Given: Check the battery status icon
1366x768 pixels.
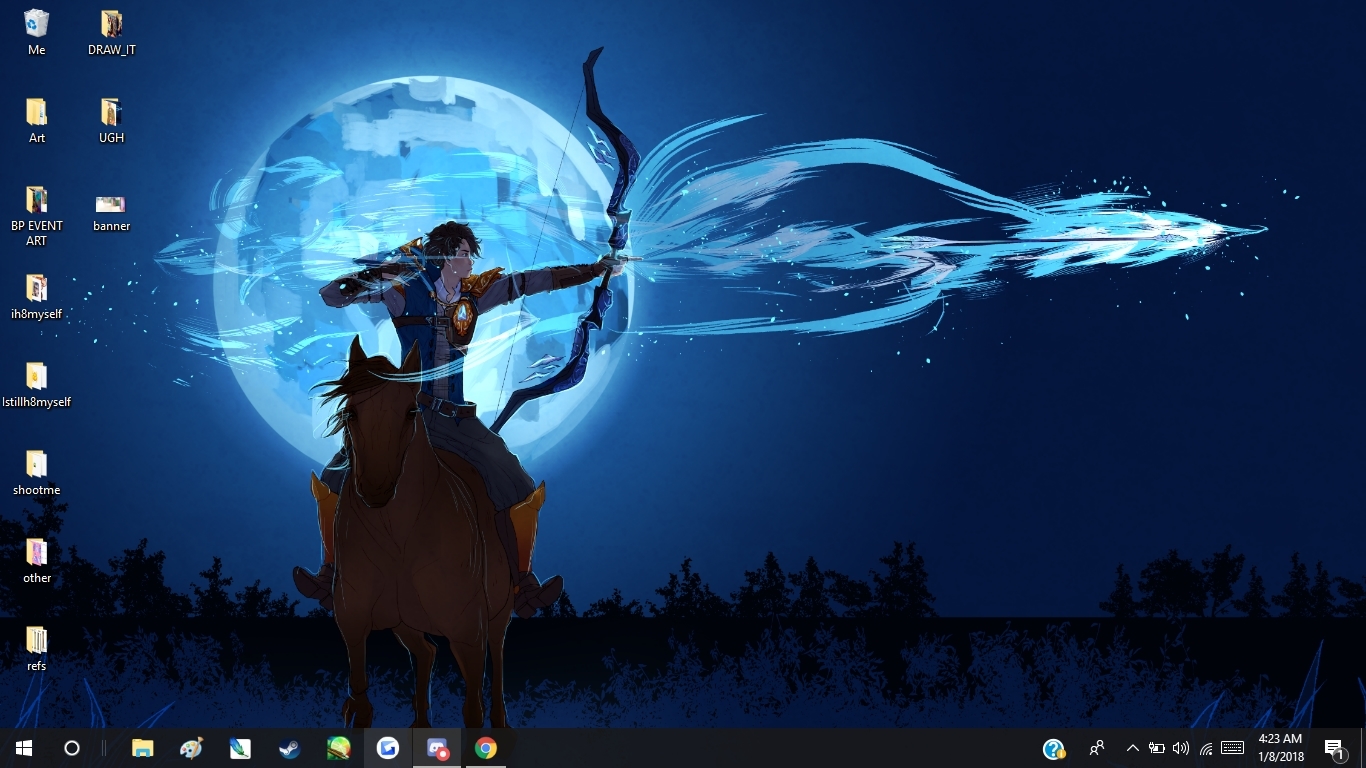Looking at the screenshot, I should 1157,748.
